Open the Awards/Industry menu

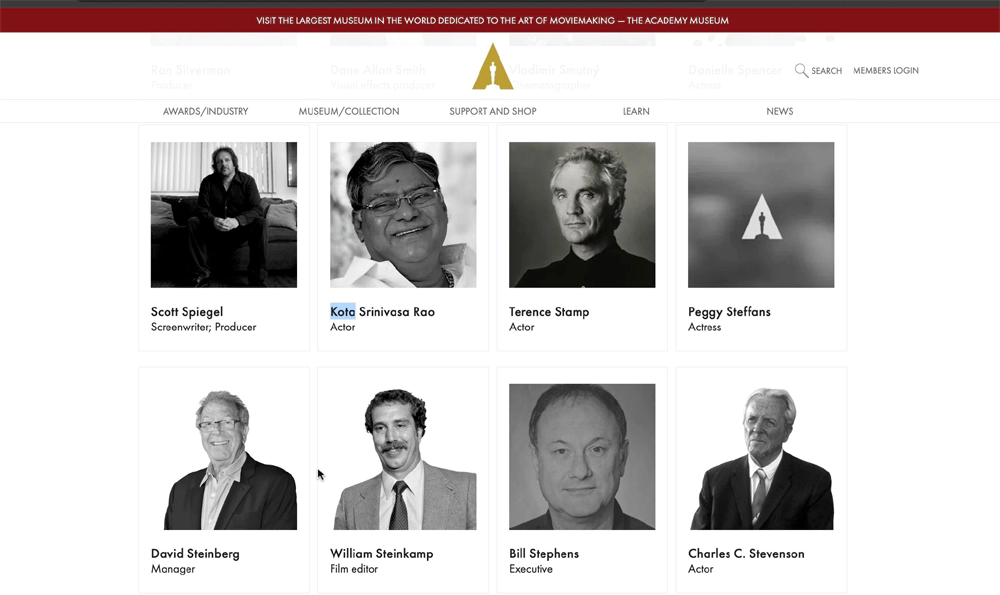(205, 112)
